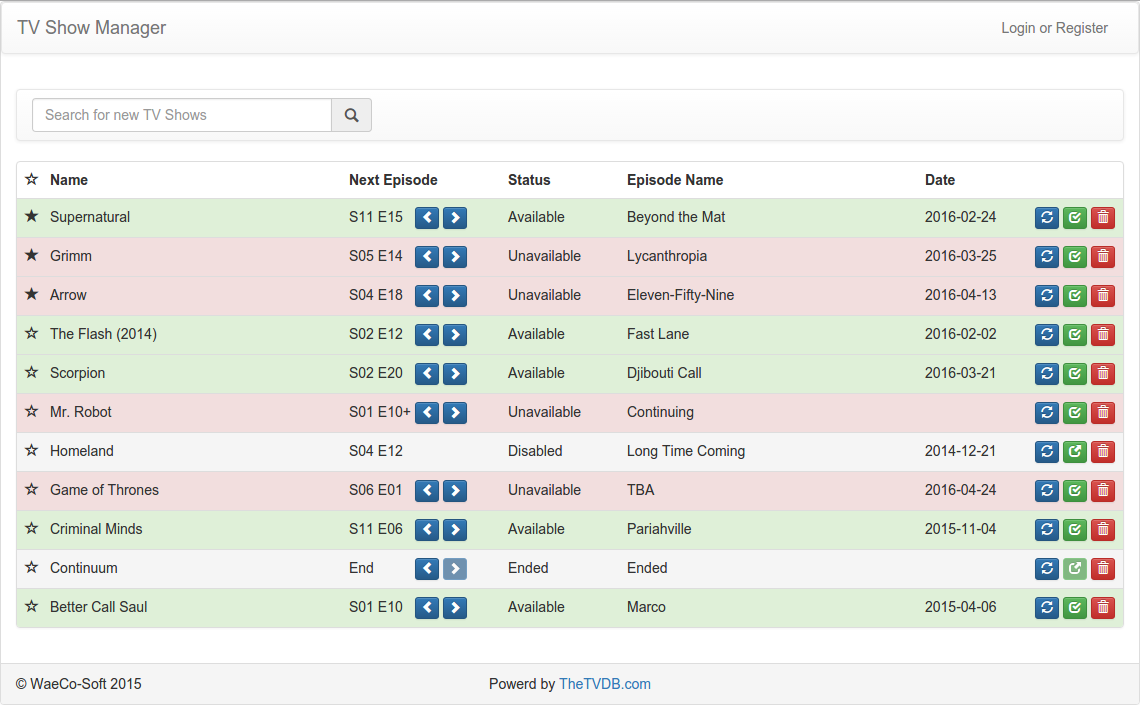The width and height of the screenshot is (1140, 705).
Task: Go to previous episode for Supernatural
Action: [427, 217]
